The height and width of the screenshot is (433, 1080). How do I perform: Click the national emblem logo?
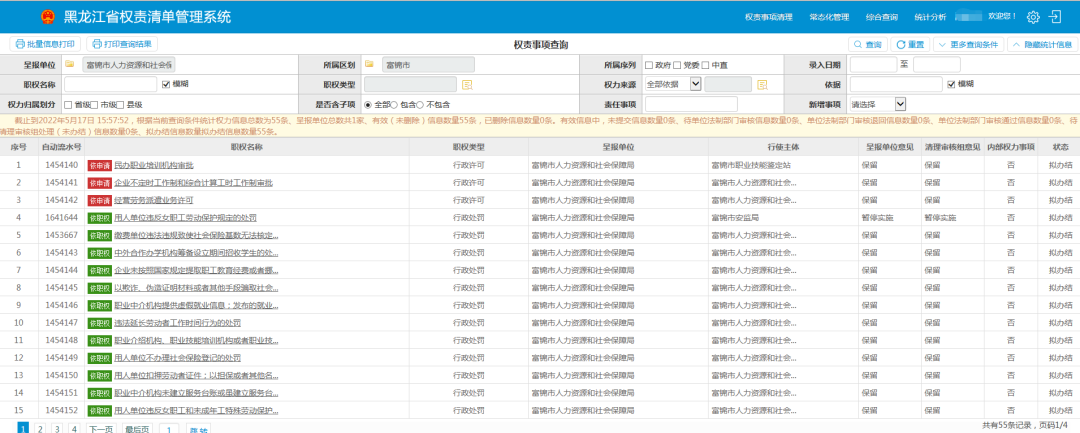[48, 17]
